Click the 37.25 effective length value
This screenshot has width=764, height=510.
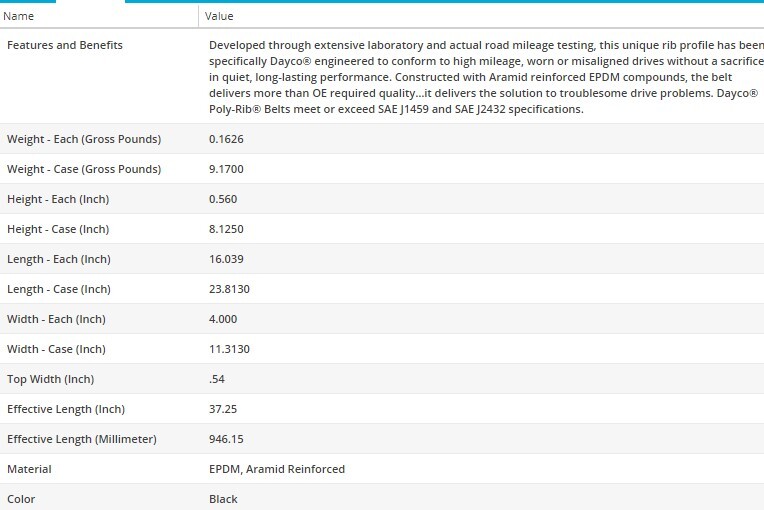(x=223, y=409)
